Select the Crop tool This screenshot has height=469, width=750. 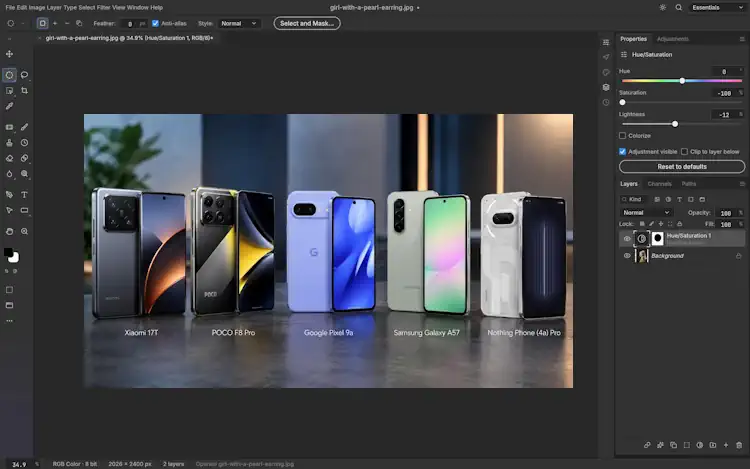(24, 91)
